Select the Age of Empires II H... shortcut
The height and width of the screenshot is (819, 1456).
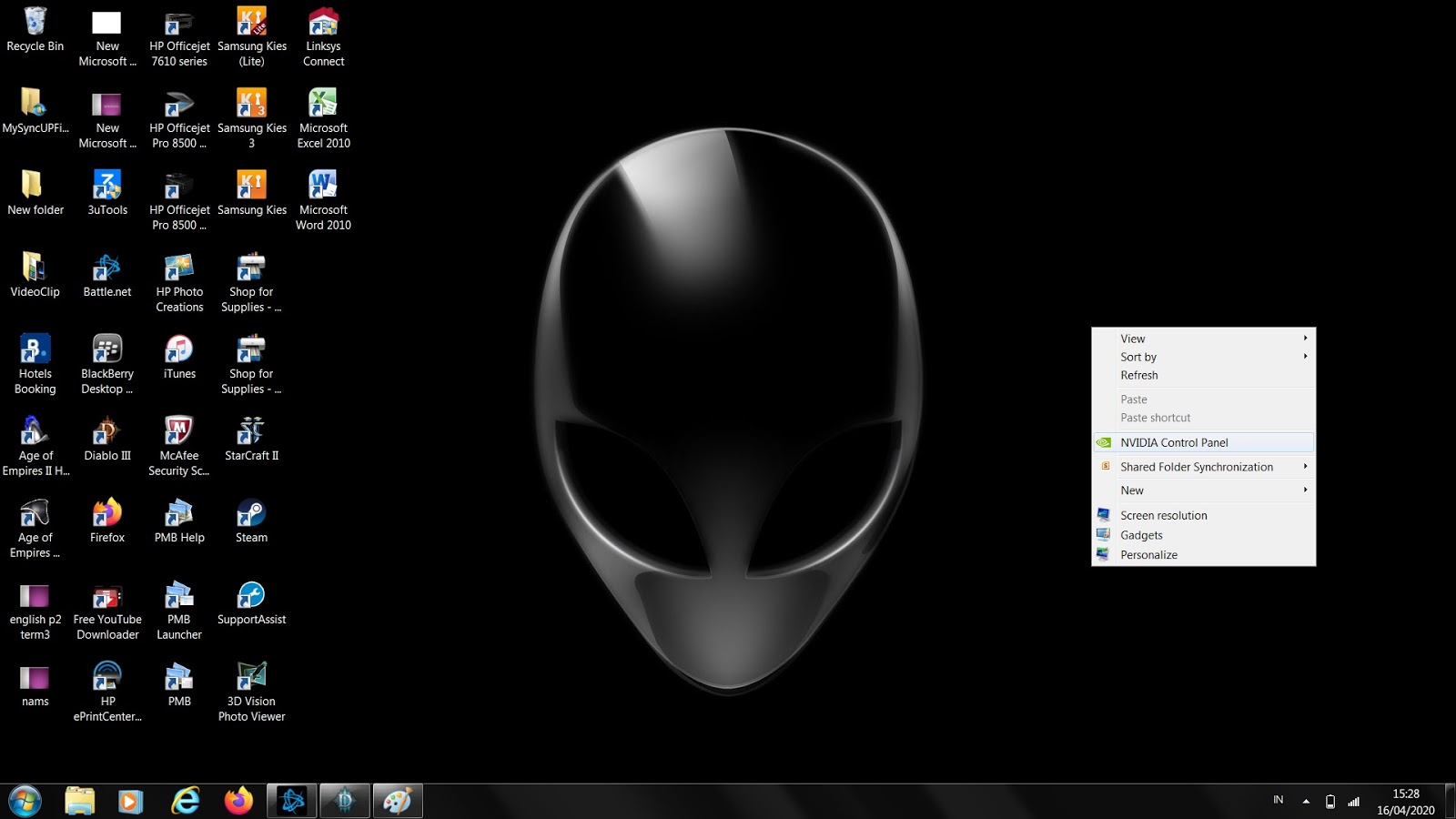point(35,446)
